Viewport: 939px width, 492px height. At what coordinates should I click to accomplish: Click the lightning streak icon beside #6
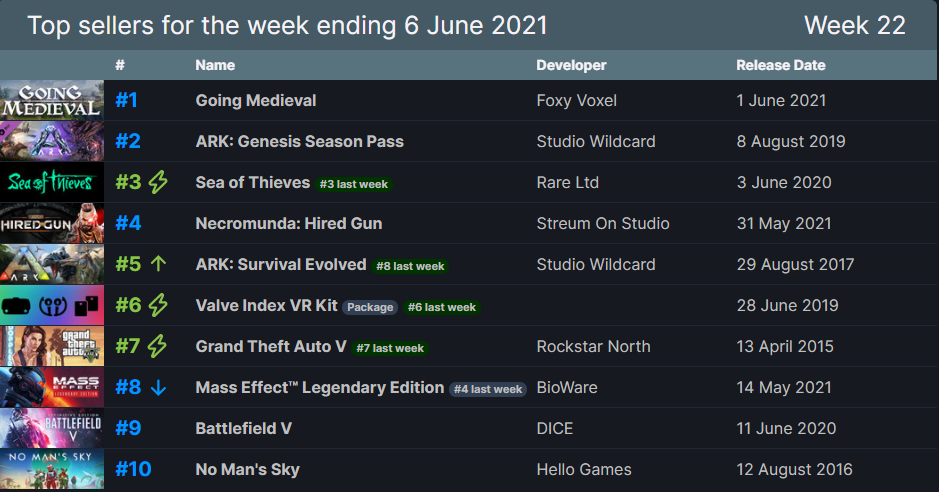[x=158, y=305]
